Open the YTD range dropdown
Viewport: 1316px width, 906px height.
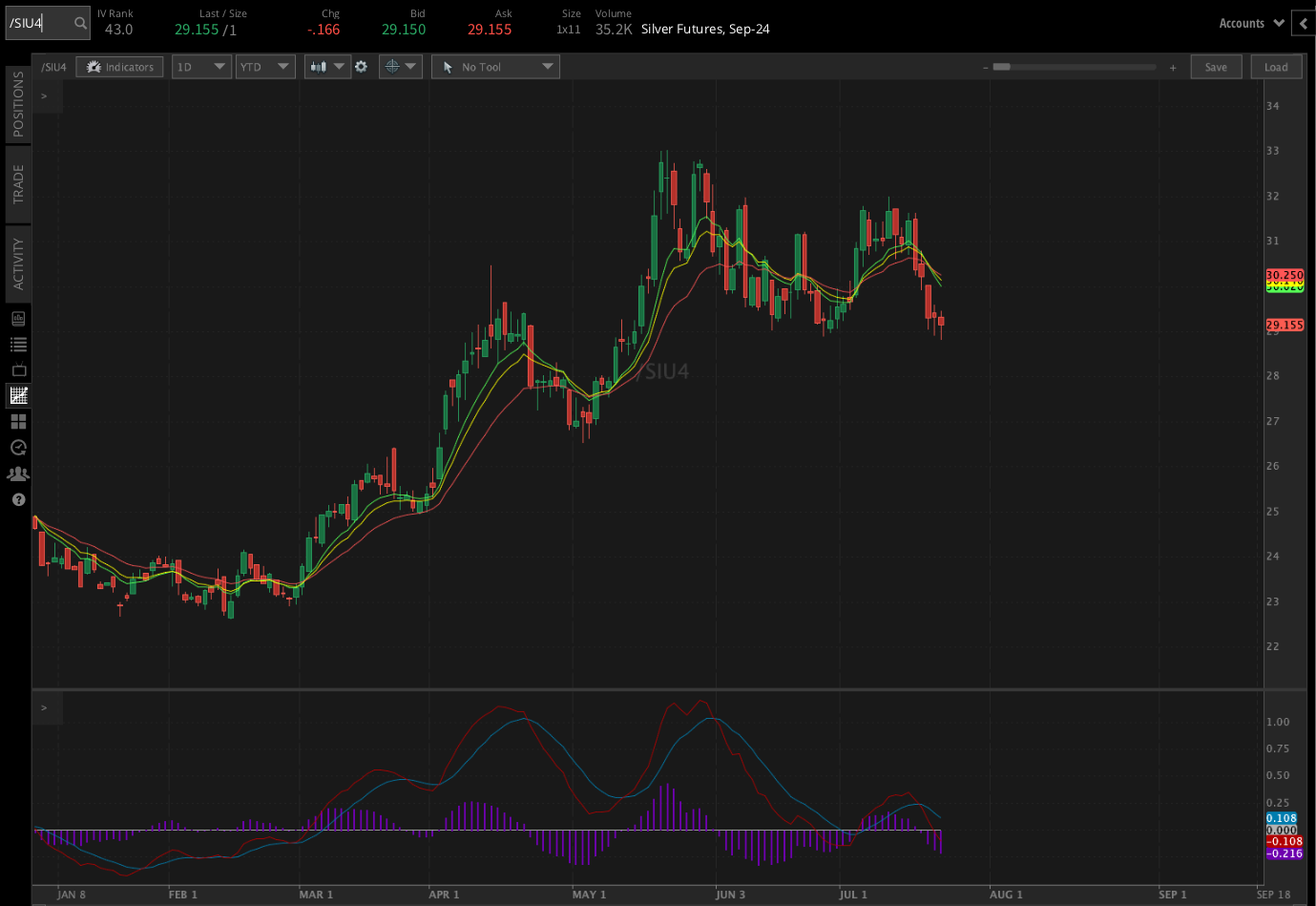265,67
